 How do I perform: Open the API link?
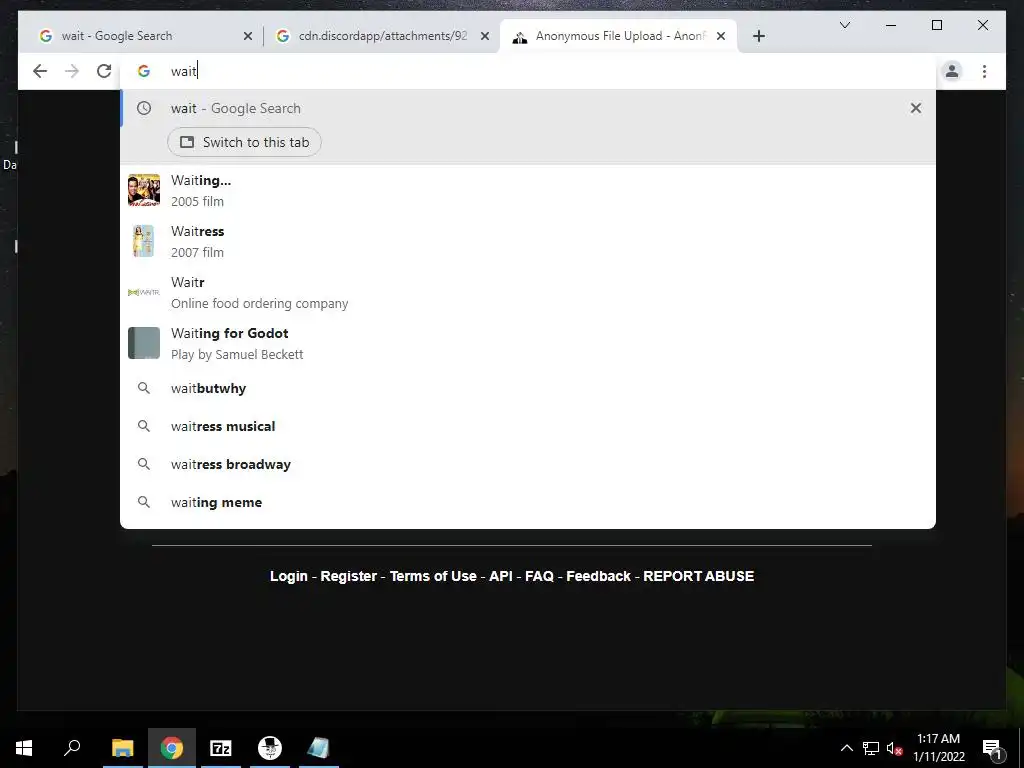tap(501, 576)
